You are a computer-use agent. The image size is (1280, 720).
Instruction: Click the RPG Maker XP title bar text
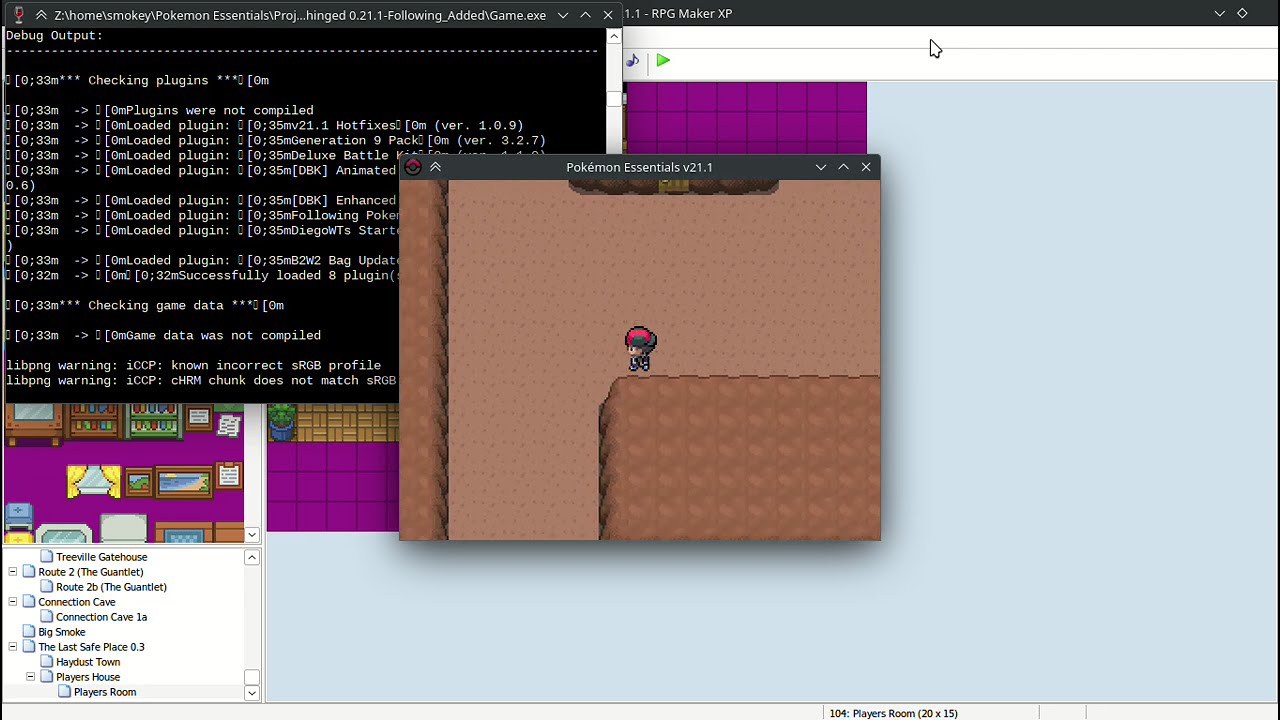pos(678,13)
